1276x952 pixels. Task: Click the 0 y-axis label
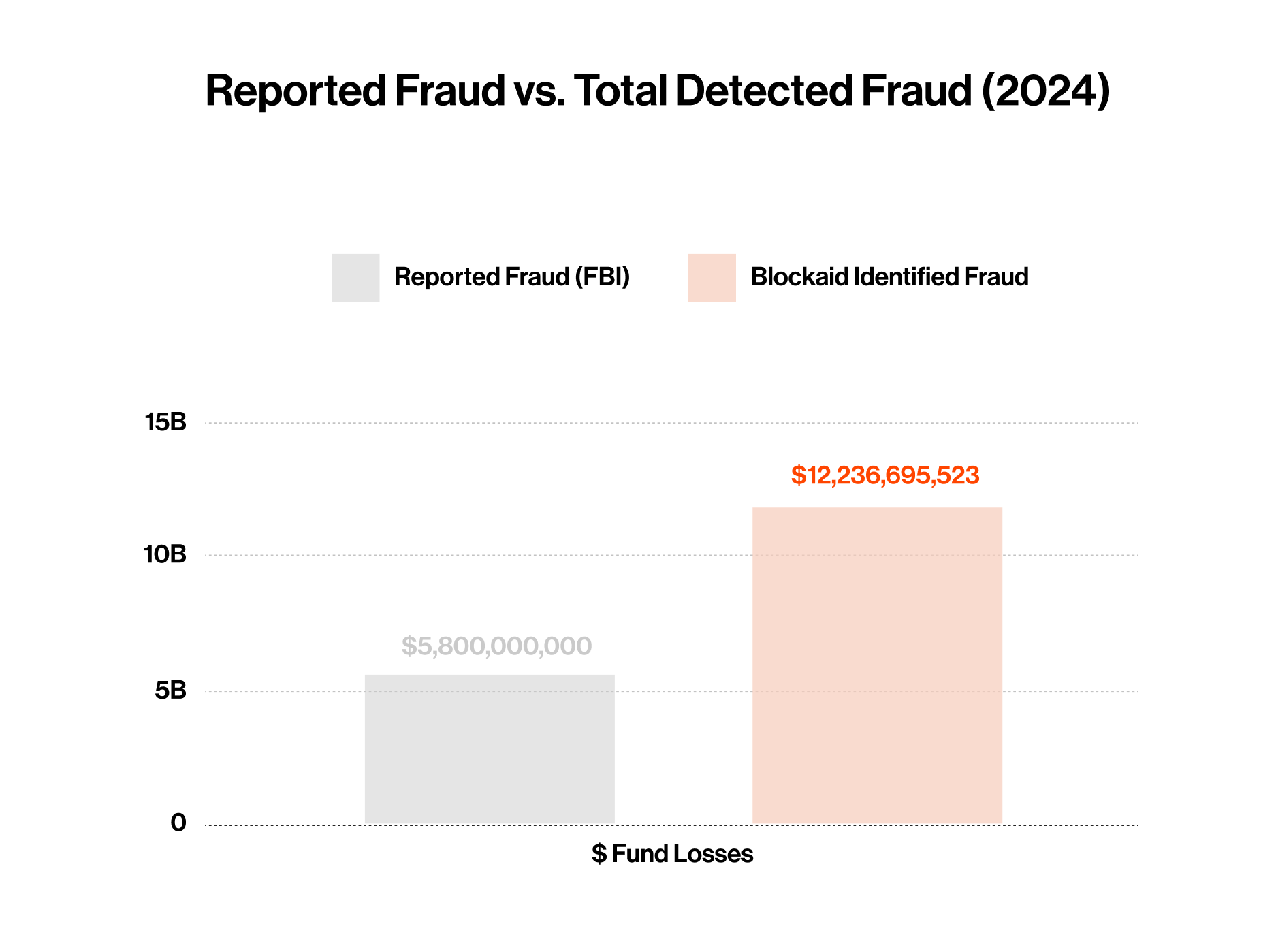tap(178, 823)
